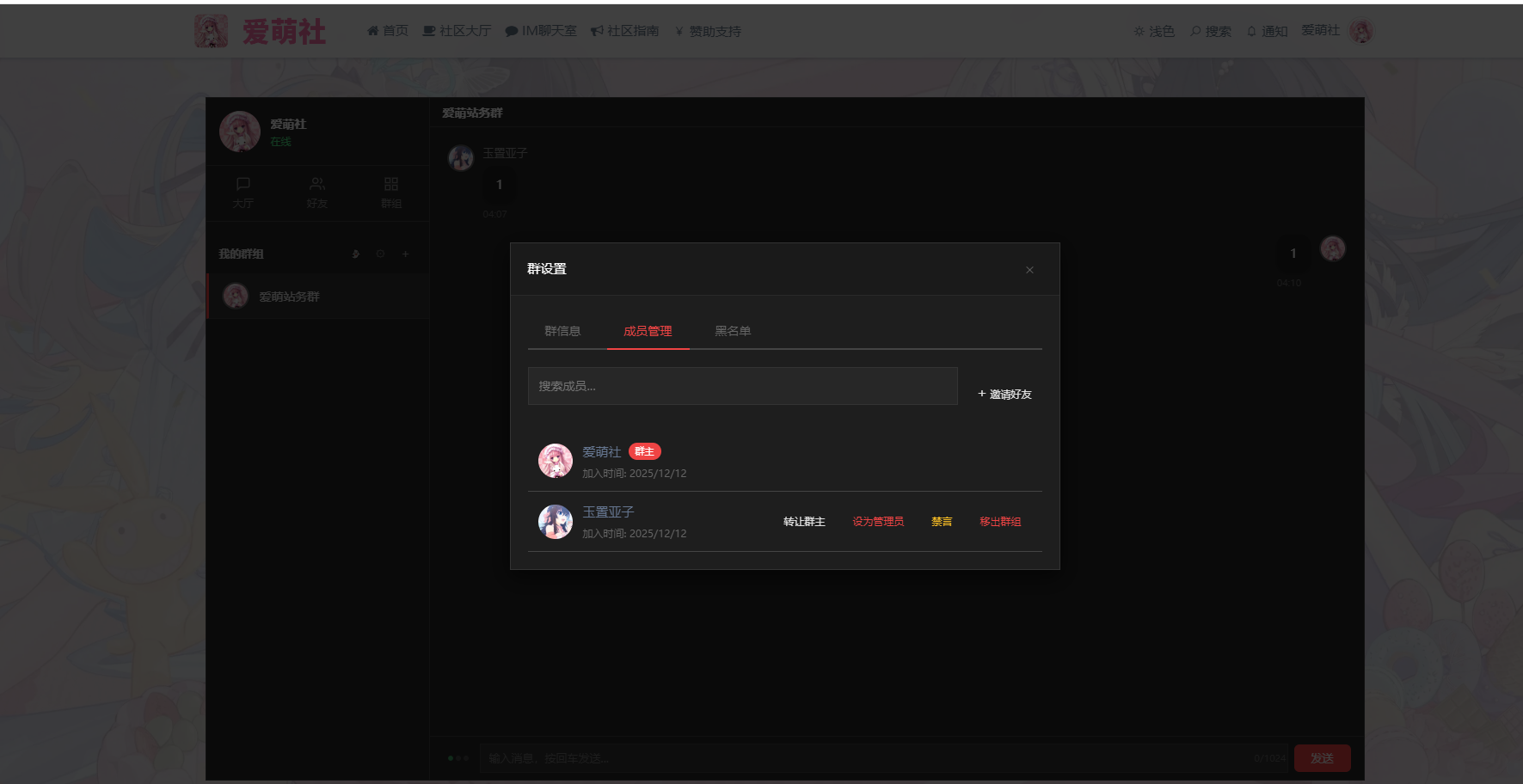This screenshot has height=784, width=1523.
Task: Remove 玉置亚子 with 移出群组
Action: point(1000,522)
